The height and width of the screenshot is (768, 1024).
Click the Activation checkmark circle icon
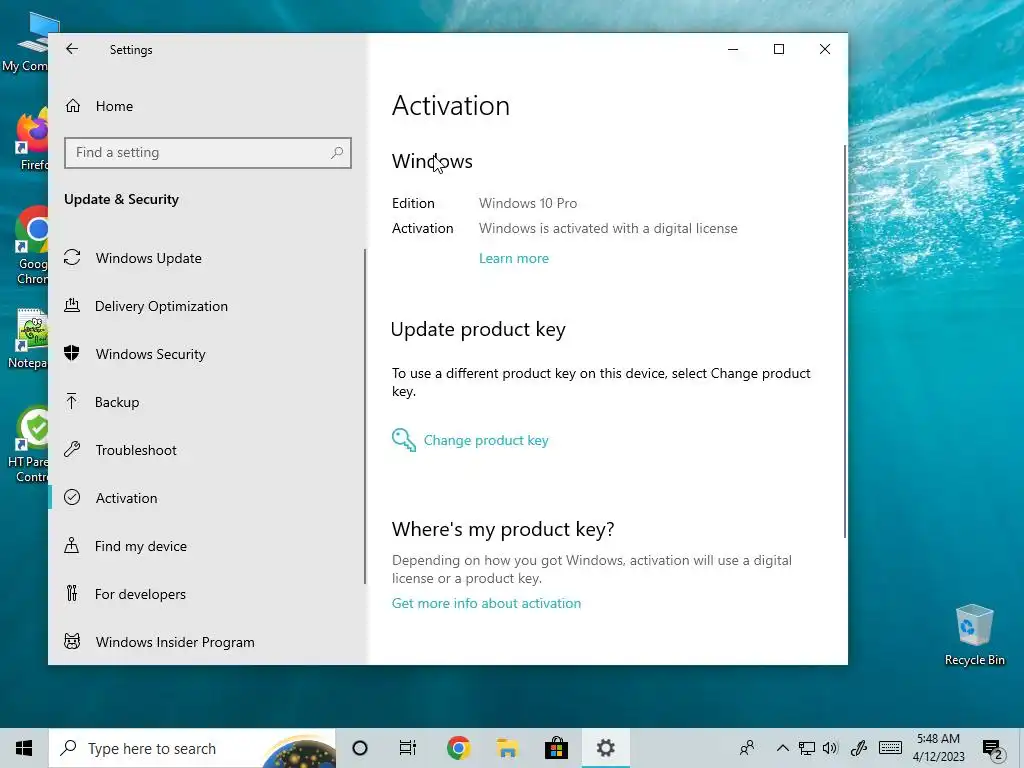click(x=72, y=498)
